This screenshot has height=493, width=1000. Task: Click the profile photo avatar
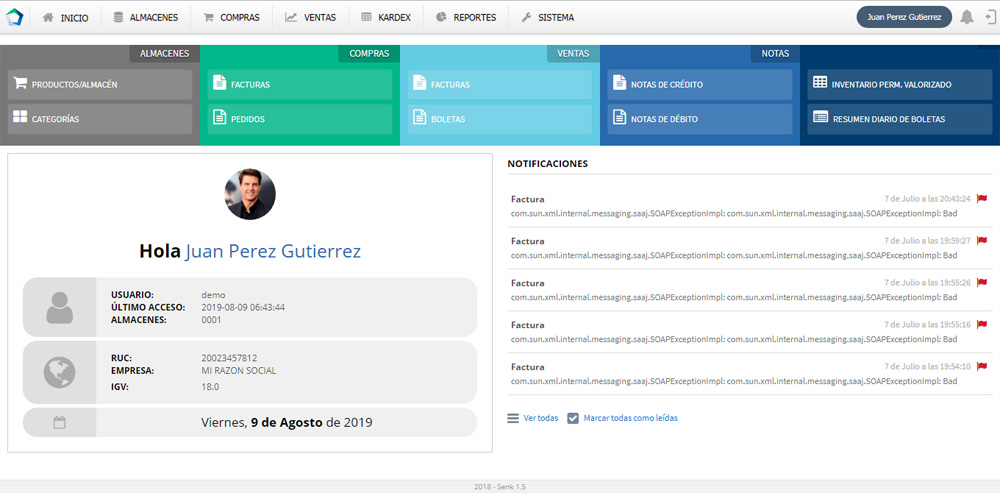tap(250, 194)
